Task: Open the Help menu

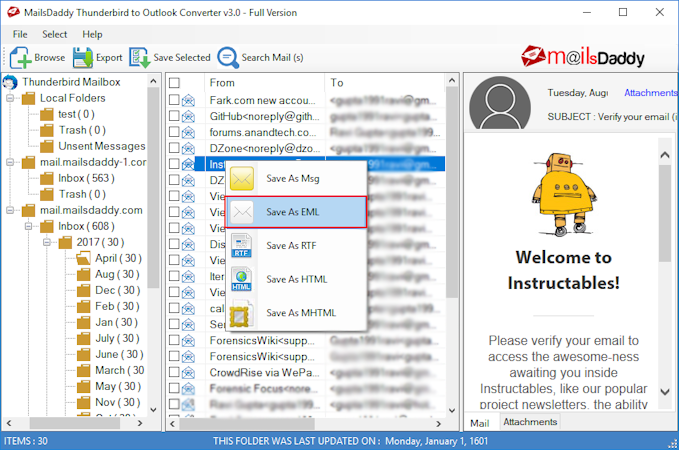Action: coord(92,34)
